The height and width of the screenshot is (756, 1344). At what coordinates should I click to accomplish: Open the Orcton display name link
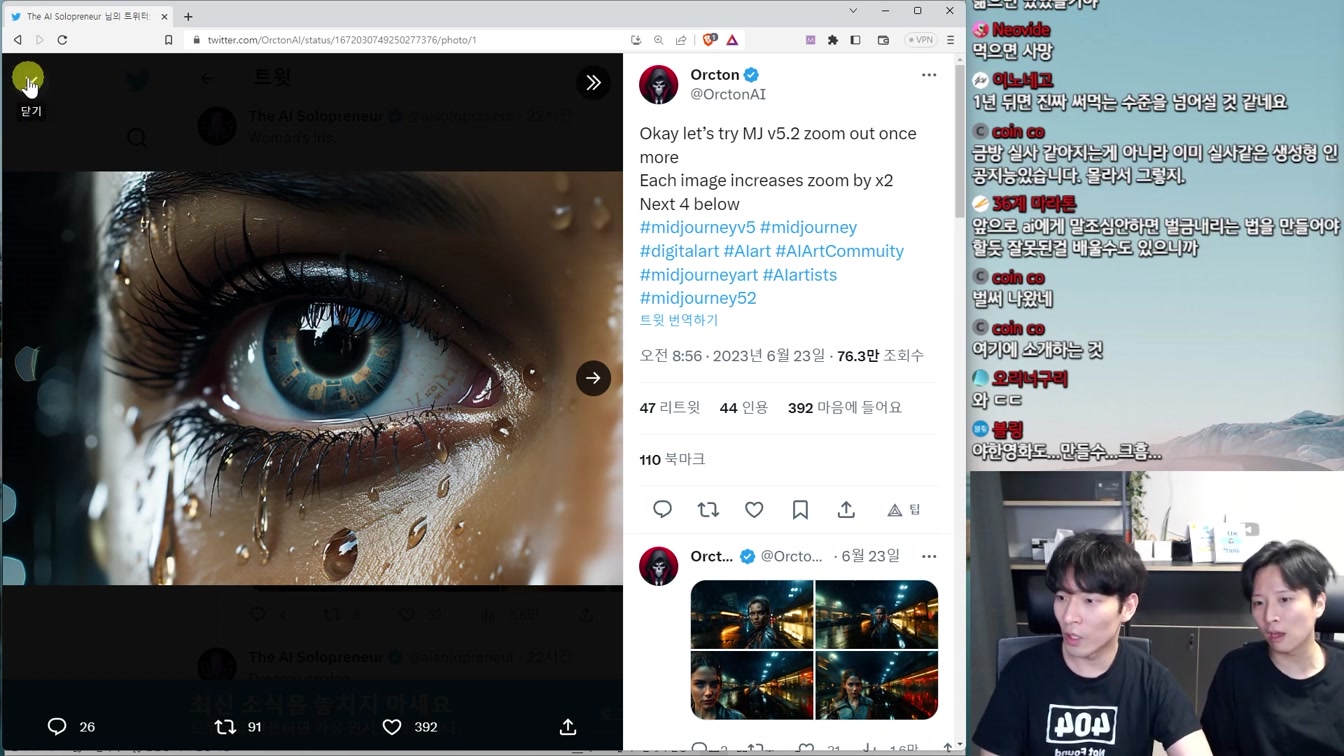click(715, 75)
